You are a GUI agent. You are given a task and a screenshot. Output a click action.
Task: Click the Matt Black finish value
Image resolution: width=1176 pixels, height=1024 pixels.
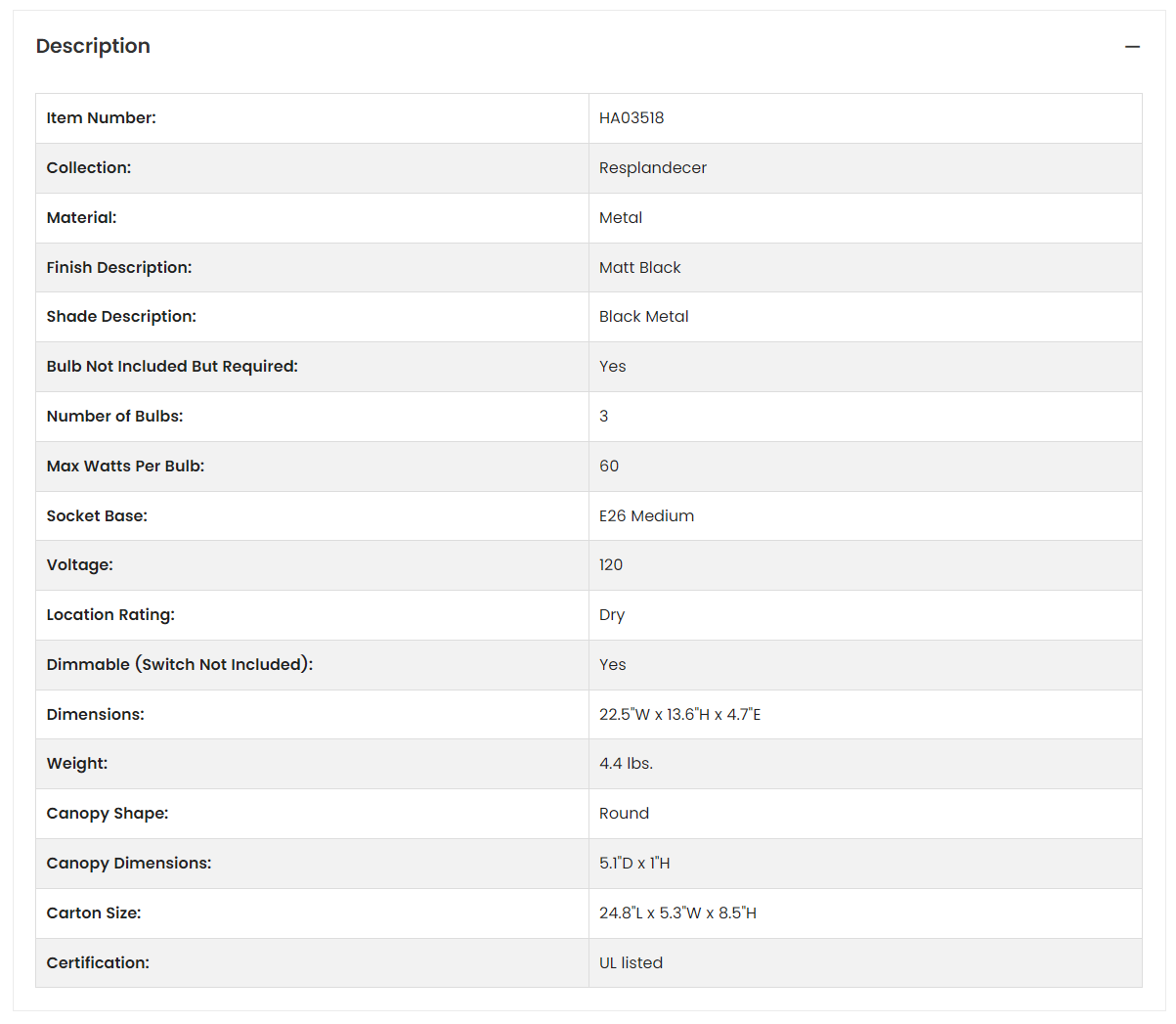click(640, 268)
